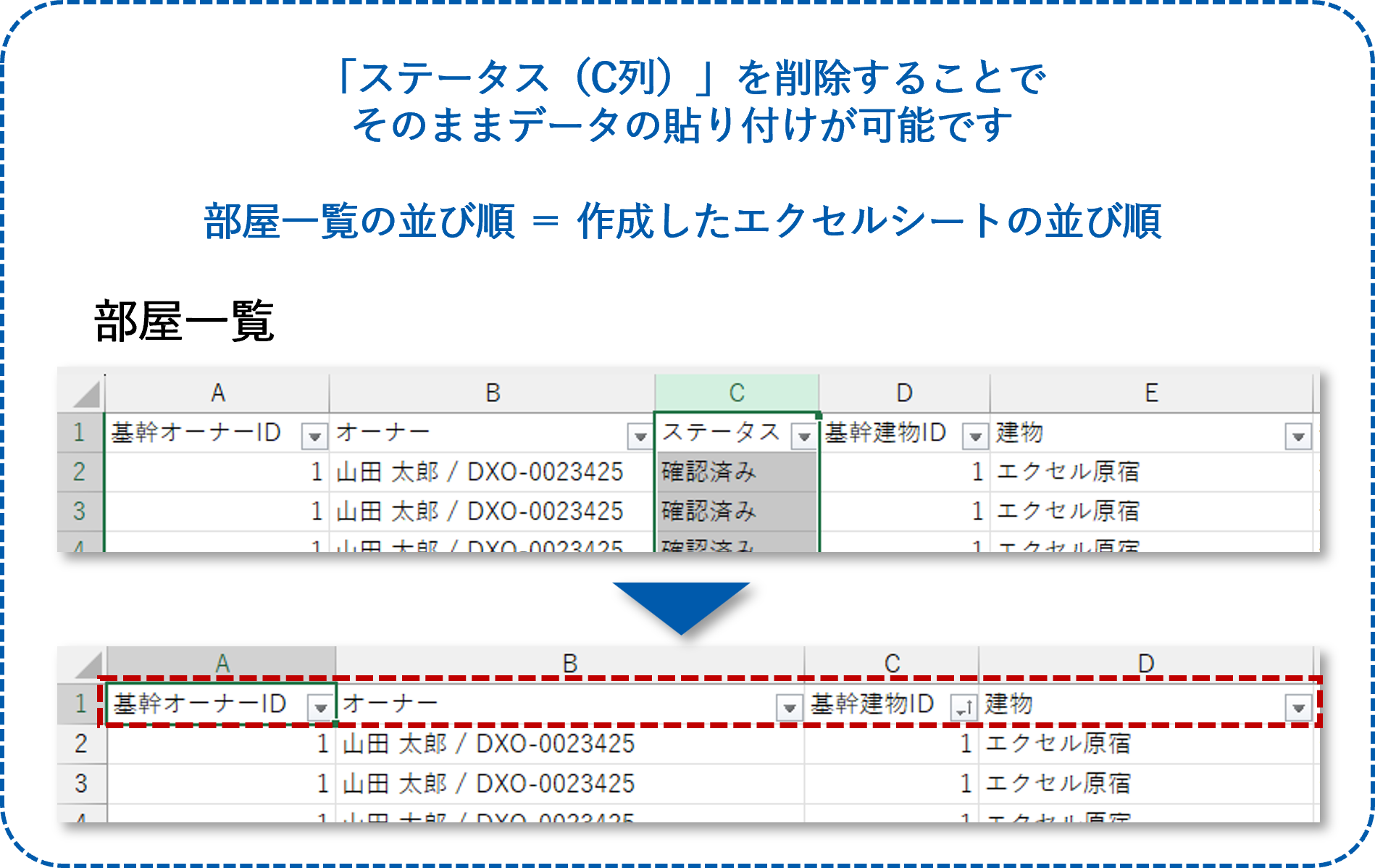This screenshot has height=868, width=1375.
Task: Select column B header in top table
Action: (491, 393)
